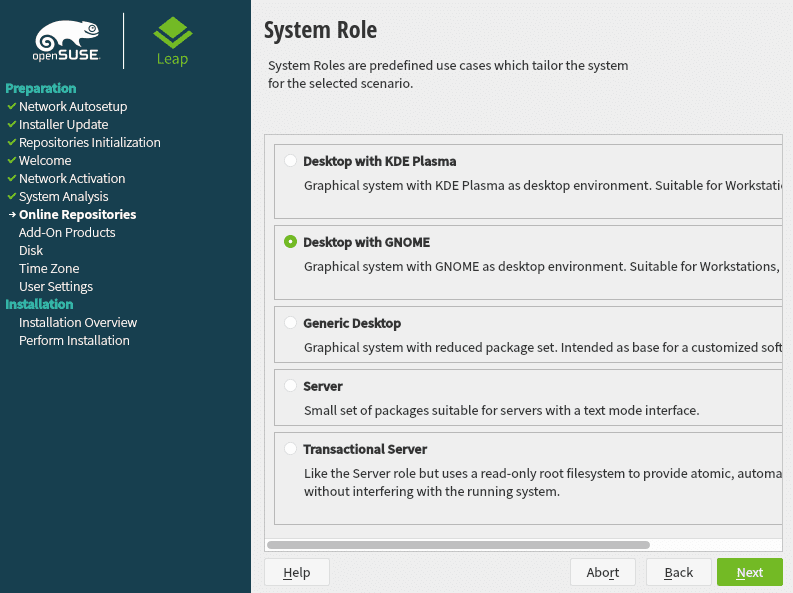Image resolution: width=793 pixels, height=593 pixels.
Task: Click the GNOME role description text
Action: click(x=542, y=266)
